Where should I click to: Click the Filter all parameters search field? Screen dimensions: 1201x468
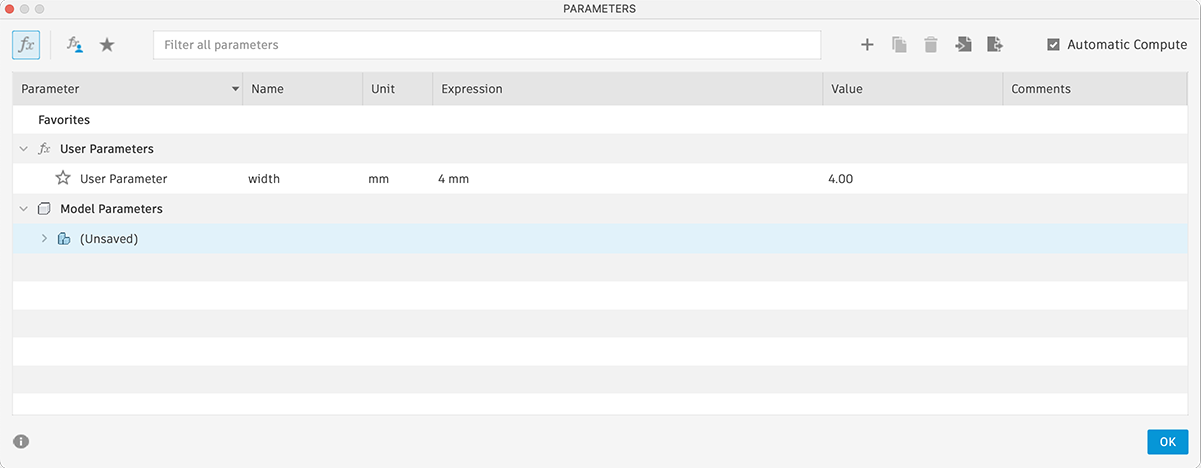(487, 45)
